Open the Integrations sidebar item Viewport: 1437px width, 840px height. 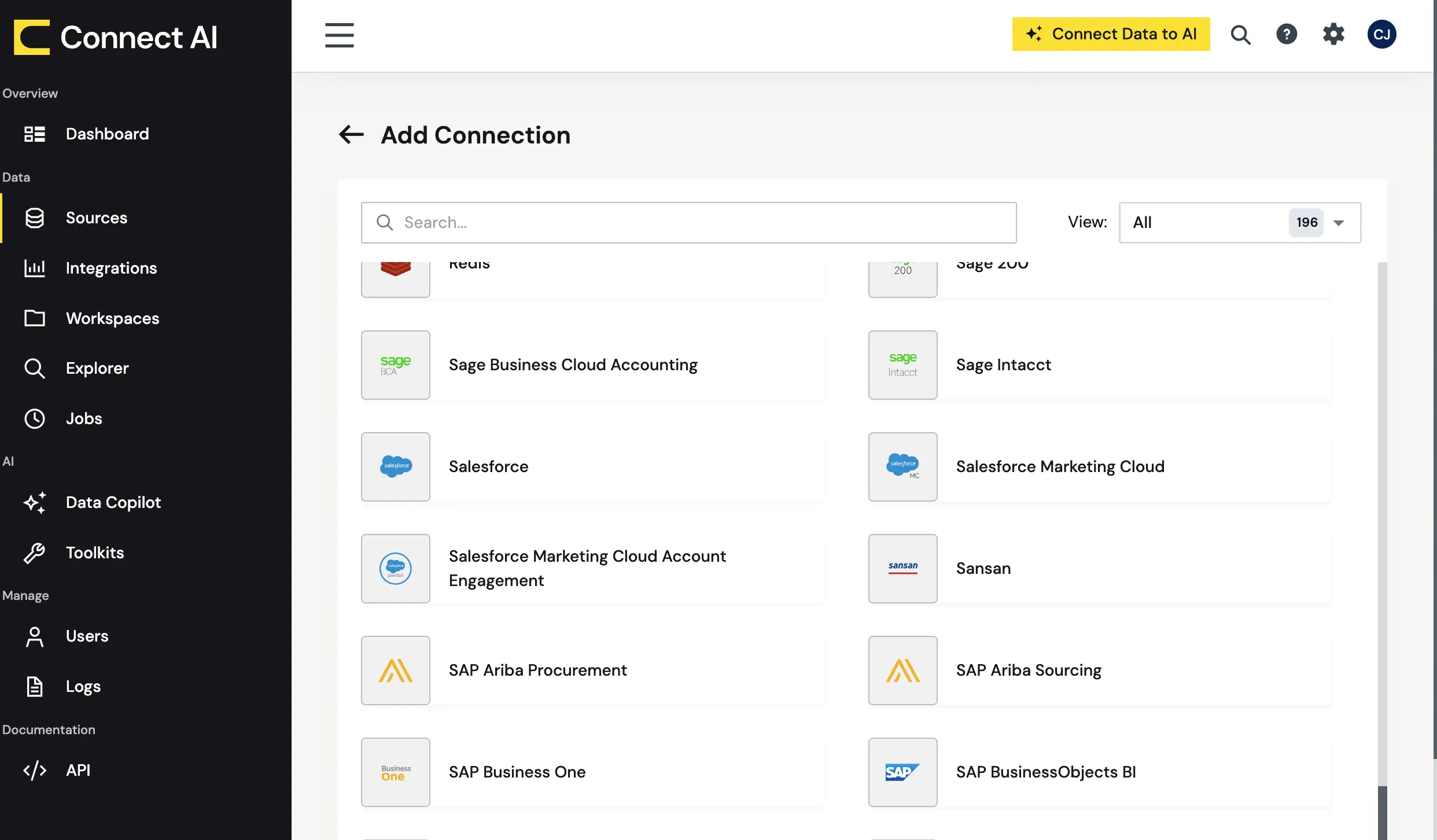[111, 268]
